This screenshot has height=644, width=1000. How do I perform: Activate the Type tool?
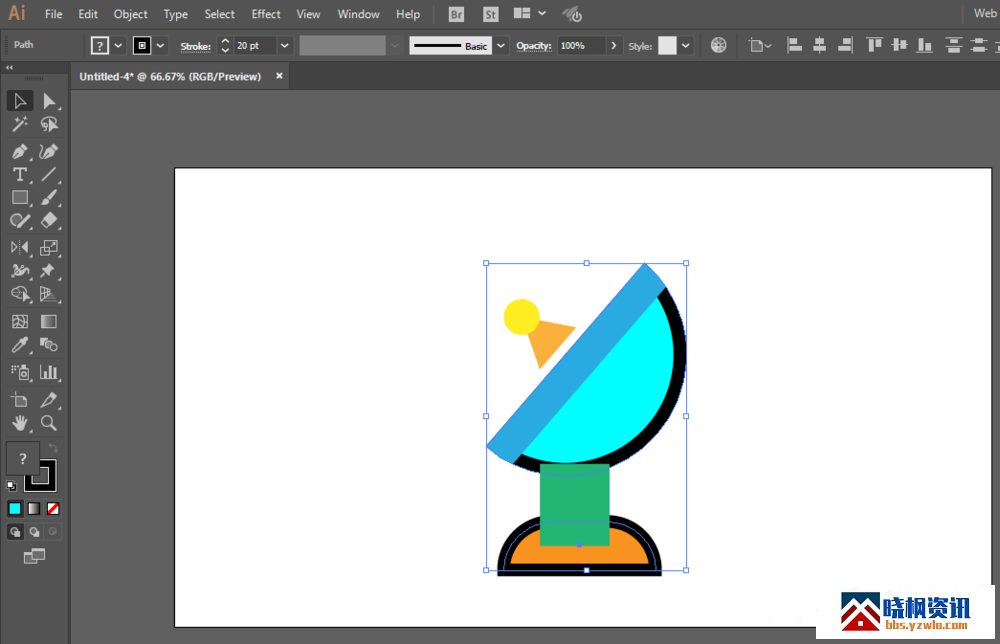pyautogui.click(x=19, y=175)
